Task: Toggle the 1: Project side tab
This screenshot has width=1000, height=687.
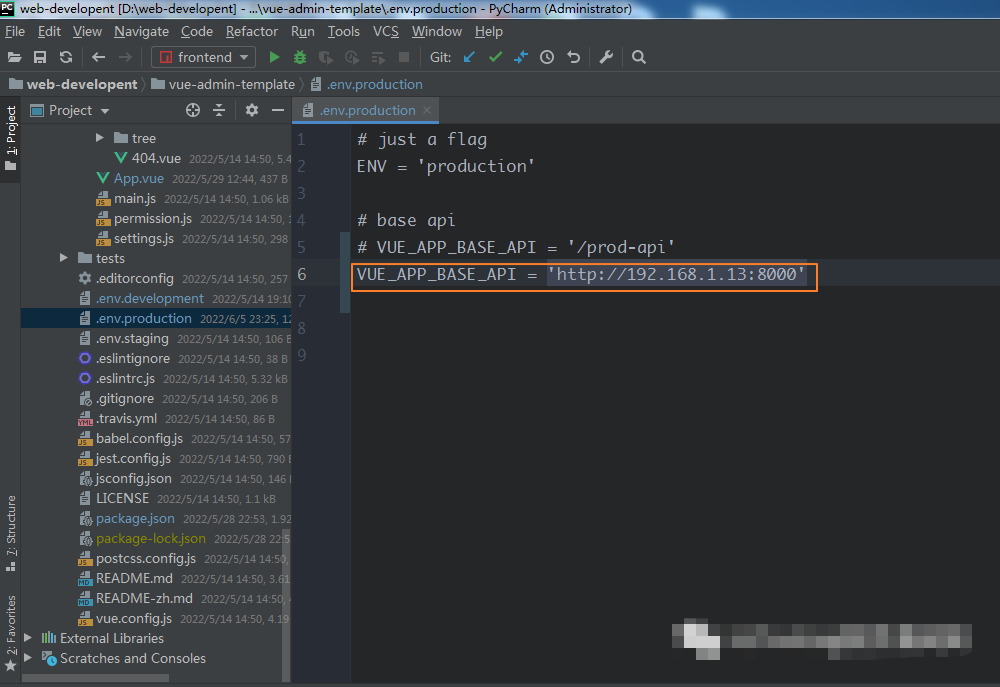Action: 10,138
